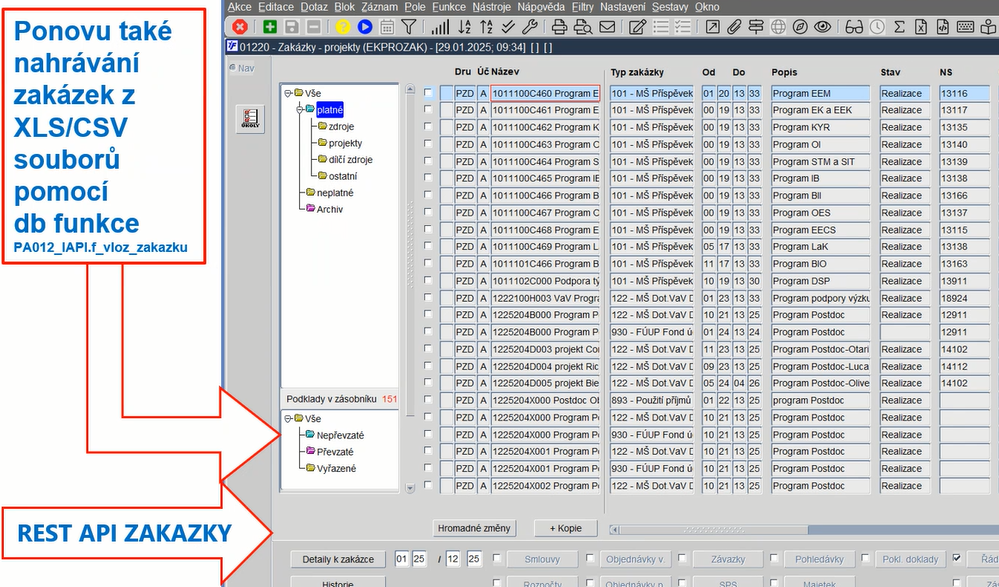Export to Excel file icon

pos(921,27)
